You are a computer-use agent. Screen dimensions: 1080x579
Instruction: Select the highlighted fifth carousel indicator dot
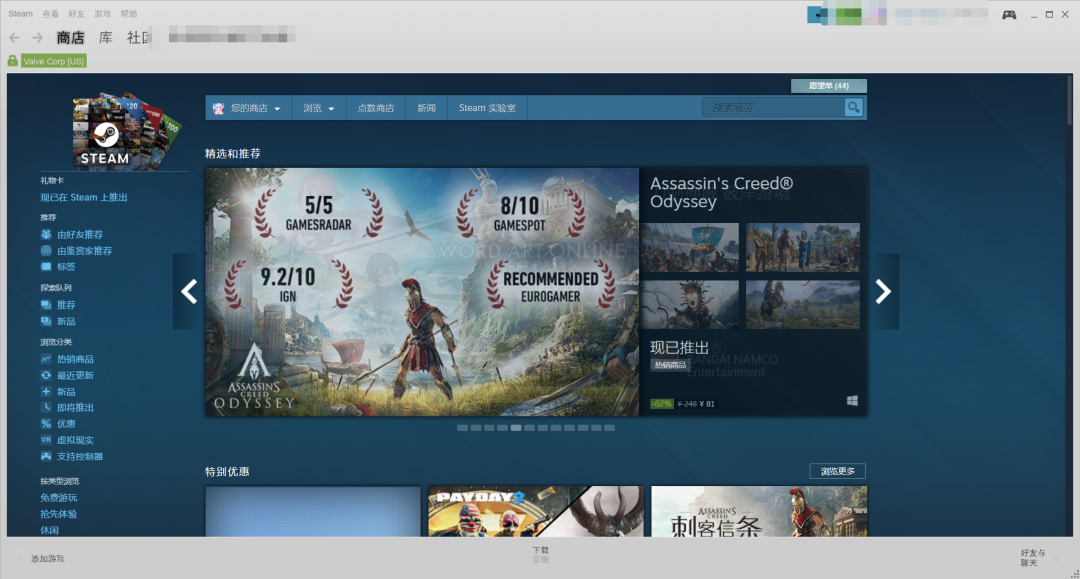516,428
